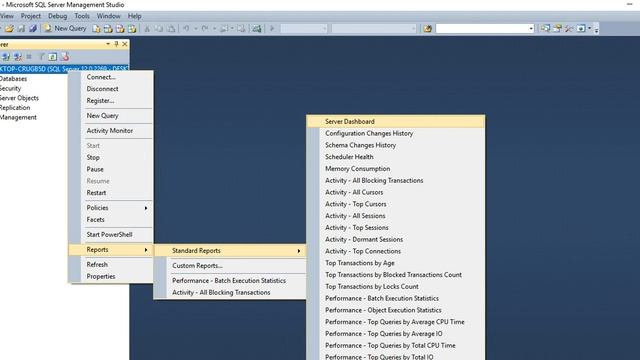Open the Find combo box dropdown
The width and height of the screenshot is (640, 360).
click(531, 29)
